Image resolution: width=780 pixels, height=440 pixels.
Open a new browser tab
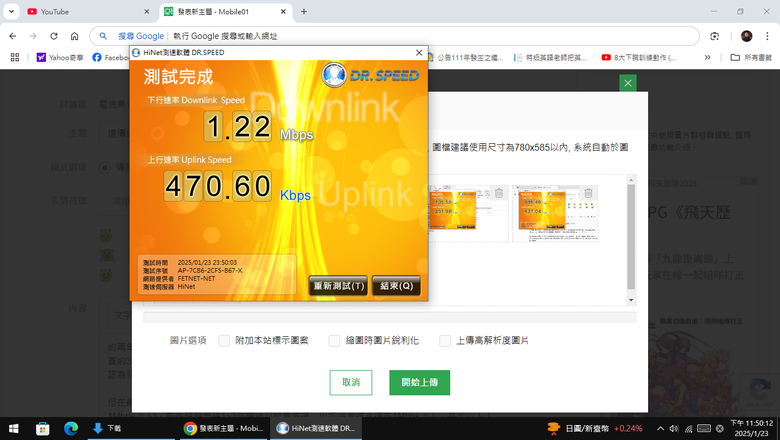click(x=304, y=11)
